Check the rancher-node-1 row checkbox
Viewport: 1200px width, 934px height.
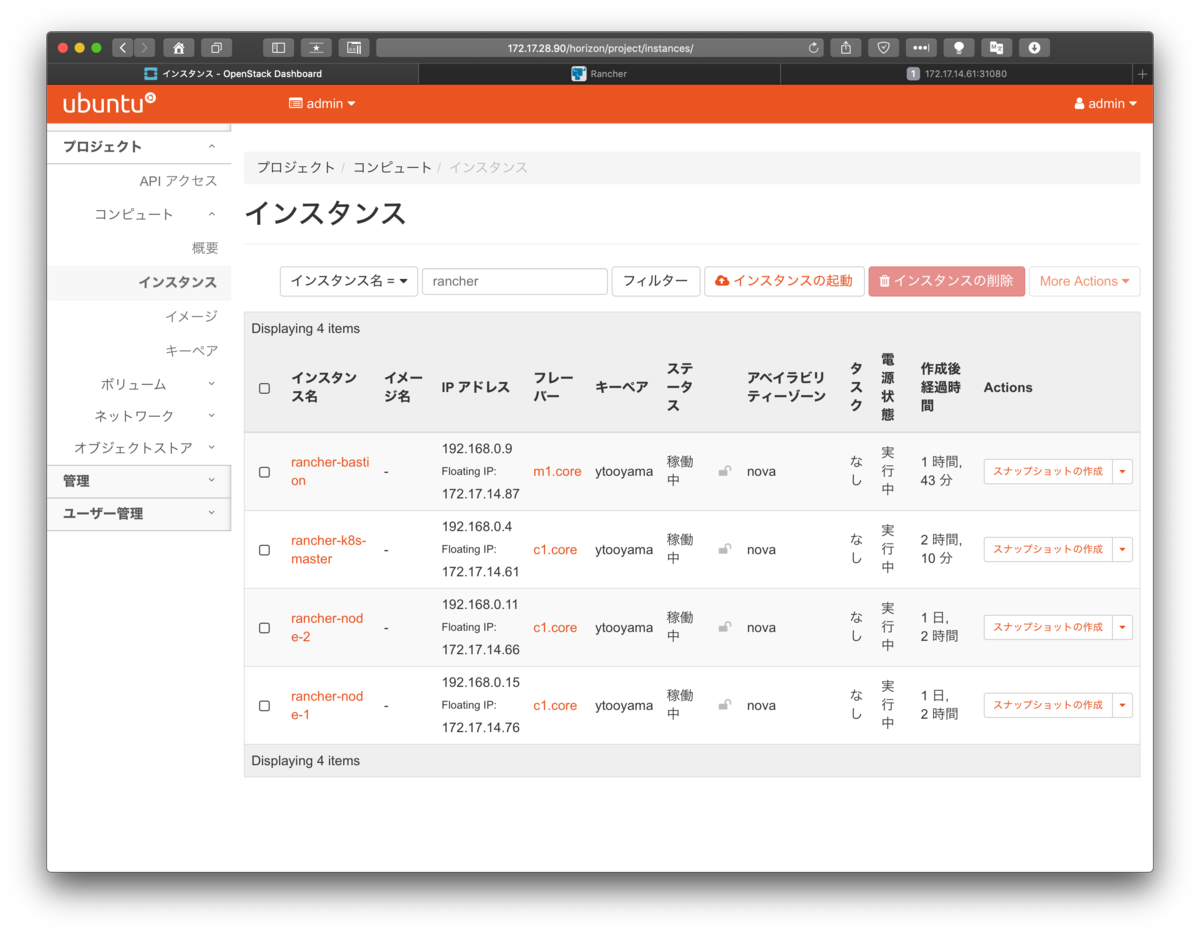pos(264,706)
